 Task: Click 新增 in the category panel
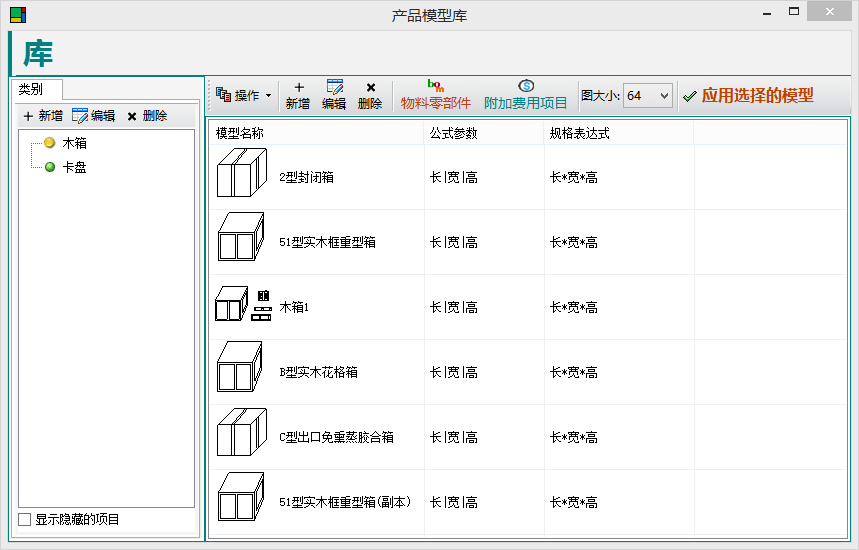point(43,116)
